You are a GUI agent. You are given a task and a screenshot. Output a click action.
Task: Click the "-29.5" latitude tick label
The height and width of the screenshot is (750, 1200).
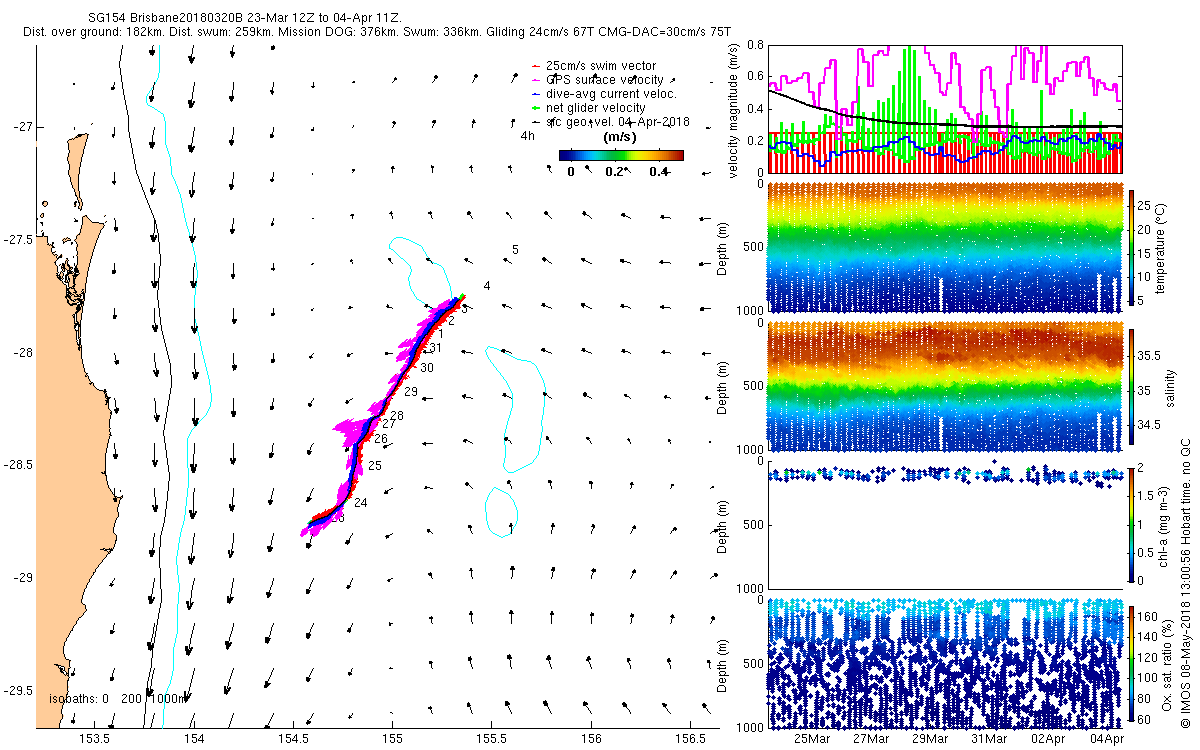pos(19,691)
